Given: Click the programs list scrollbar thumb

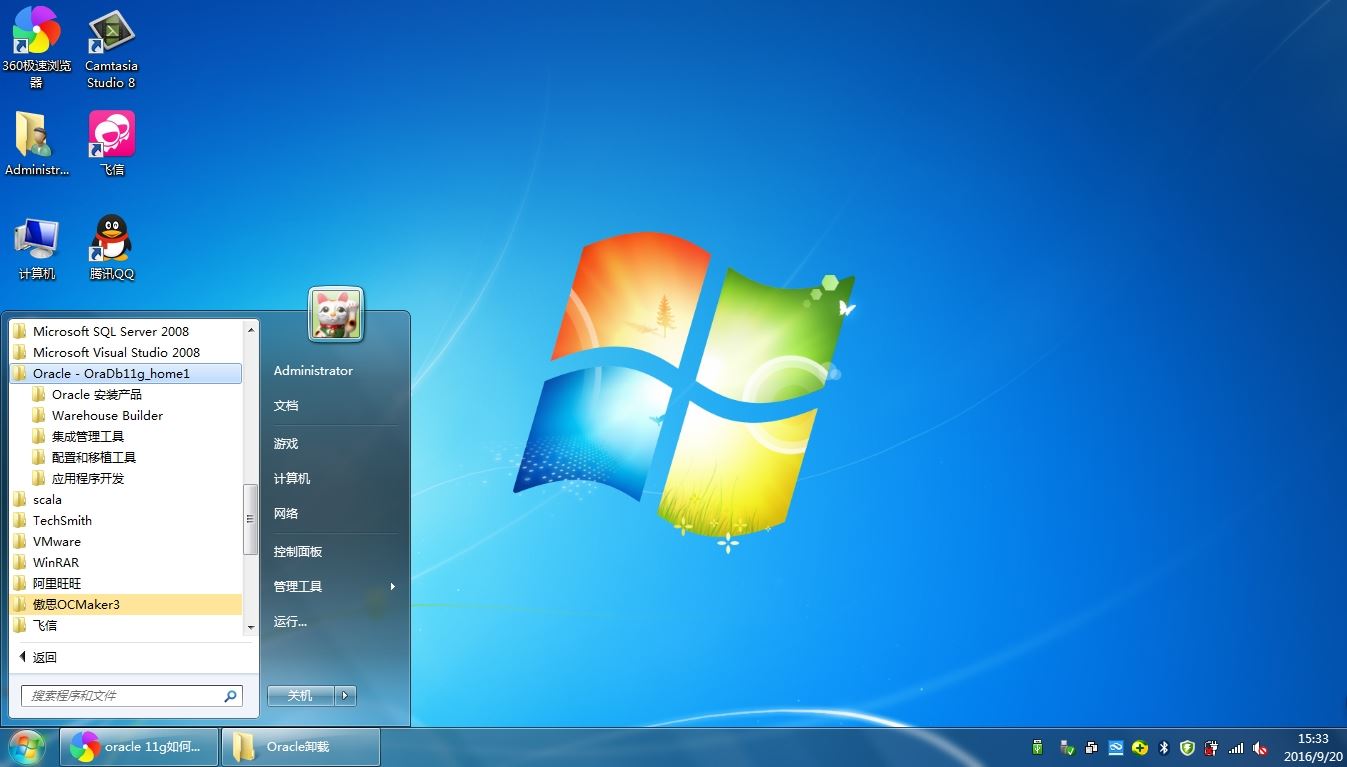Looking at the screenshot, I should [251, 519].
